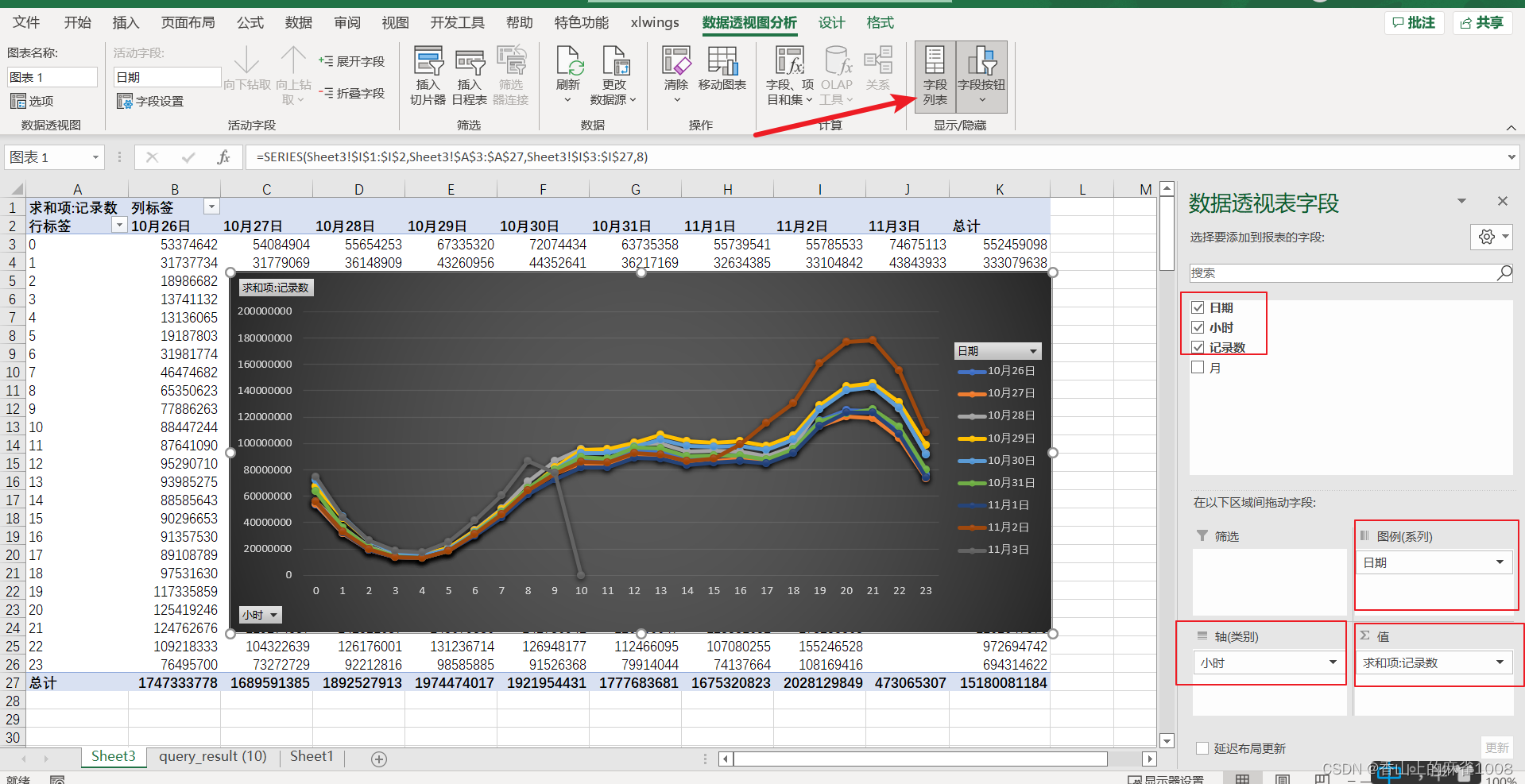Uncheck the 日期 field checkbox
This screenshot has width=1525, height=784.
point(1198,307)
